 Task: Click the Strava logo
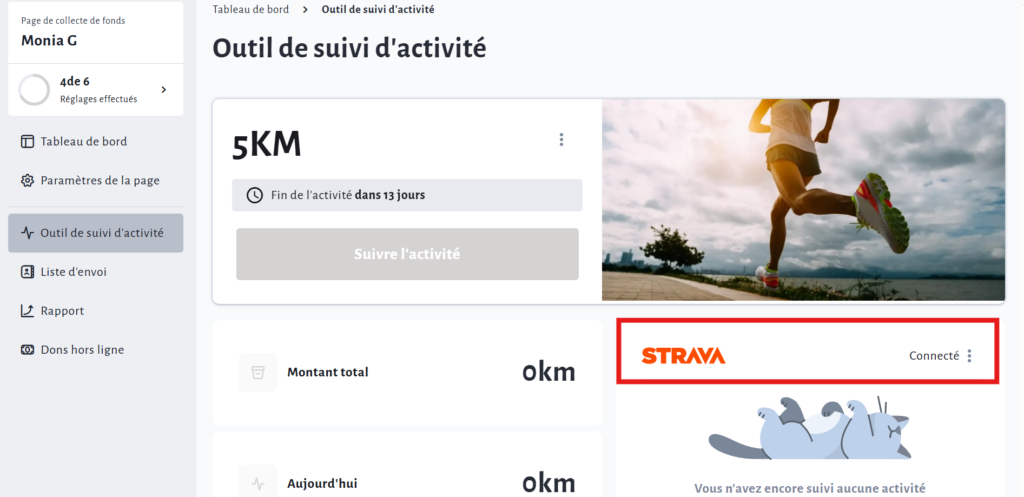683,356
